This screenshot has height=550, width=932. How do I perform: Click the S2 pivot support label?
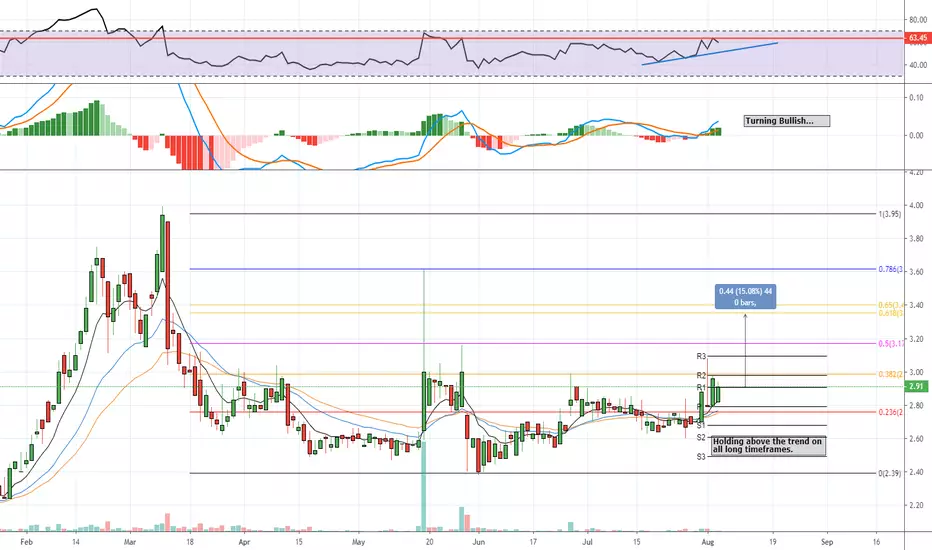coord(701,438)
